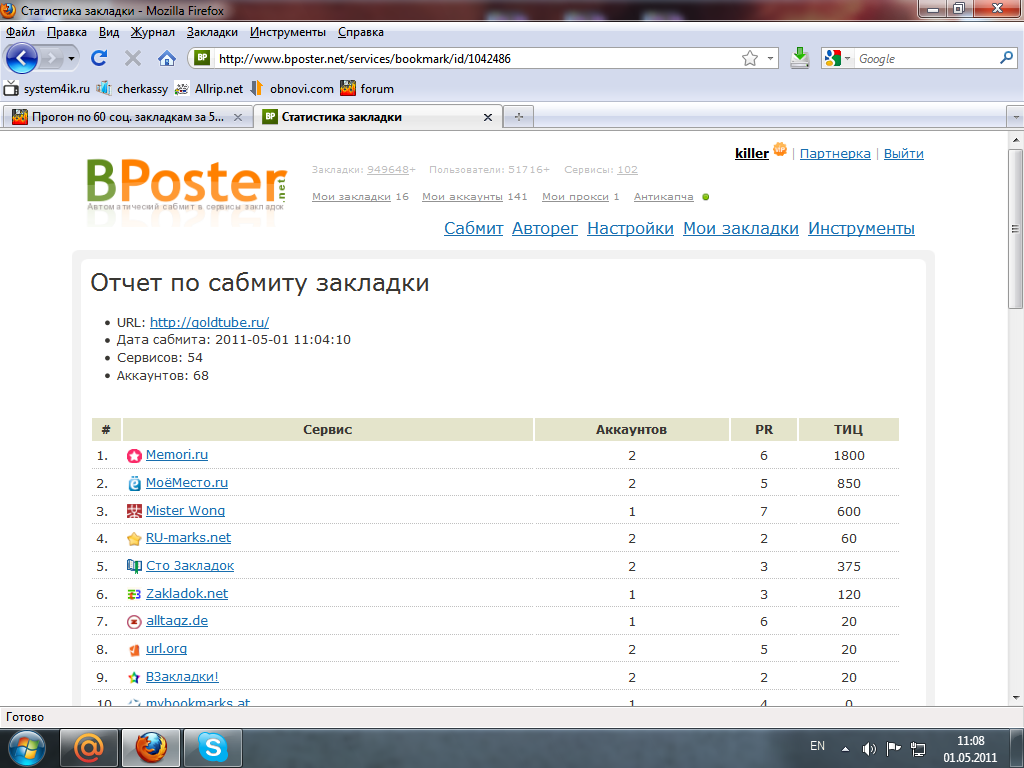Screen dimensions: 1024x768
Task: Click the BPoster logo
Action: click(187, 184)
